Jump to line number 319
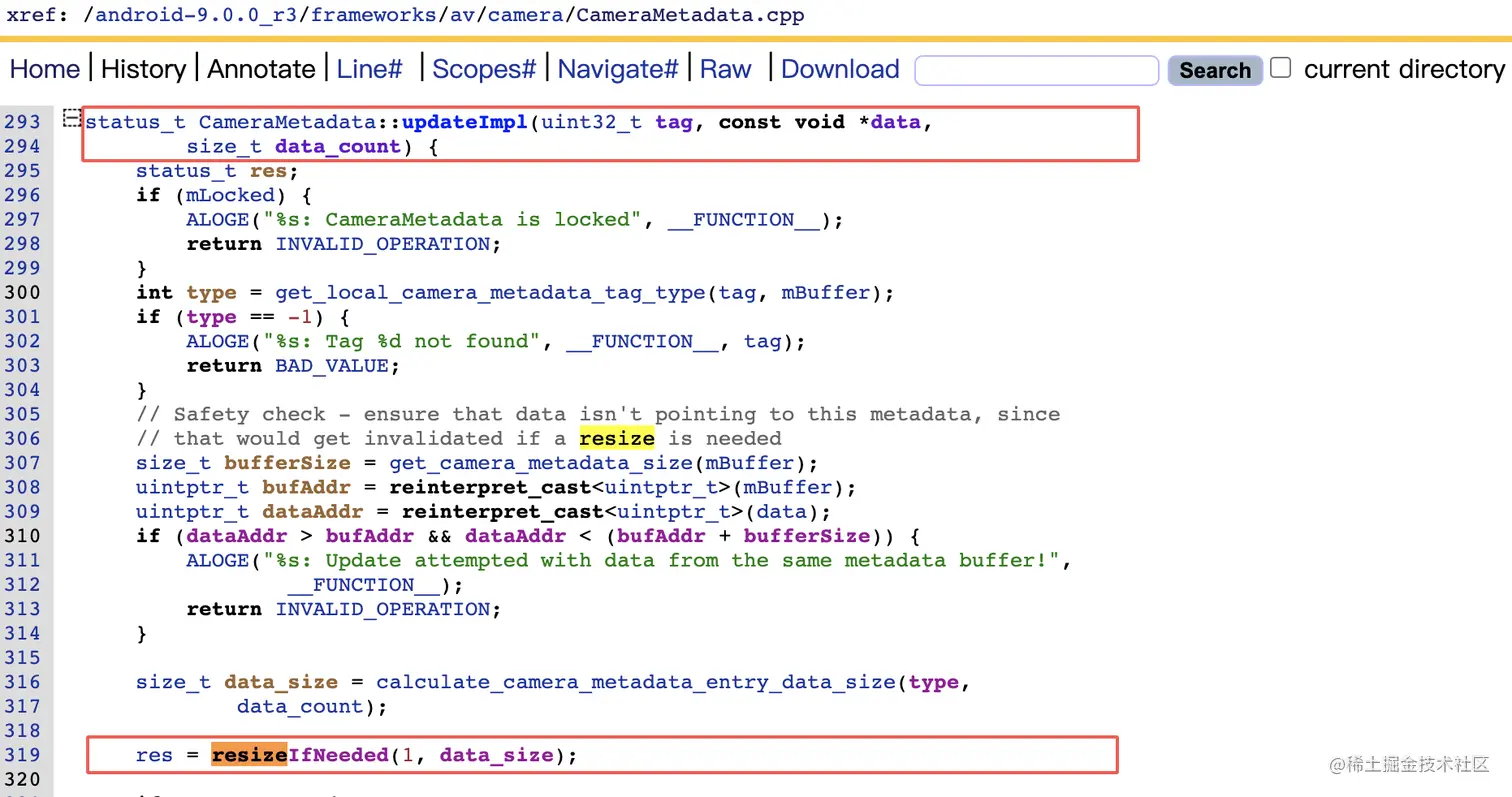This screenshot has width=1512, height=797. pos(22,754)
